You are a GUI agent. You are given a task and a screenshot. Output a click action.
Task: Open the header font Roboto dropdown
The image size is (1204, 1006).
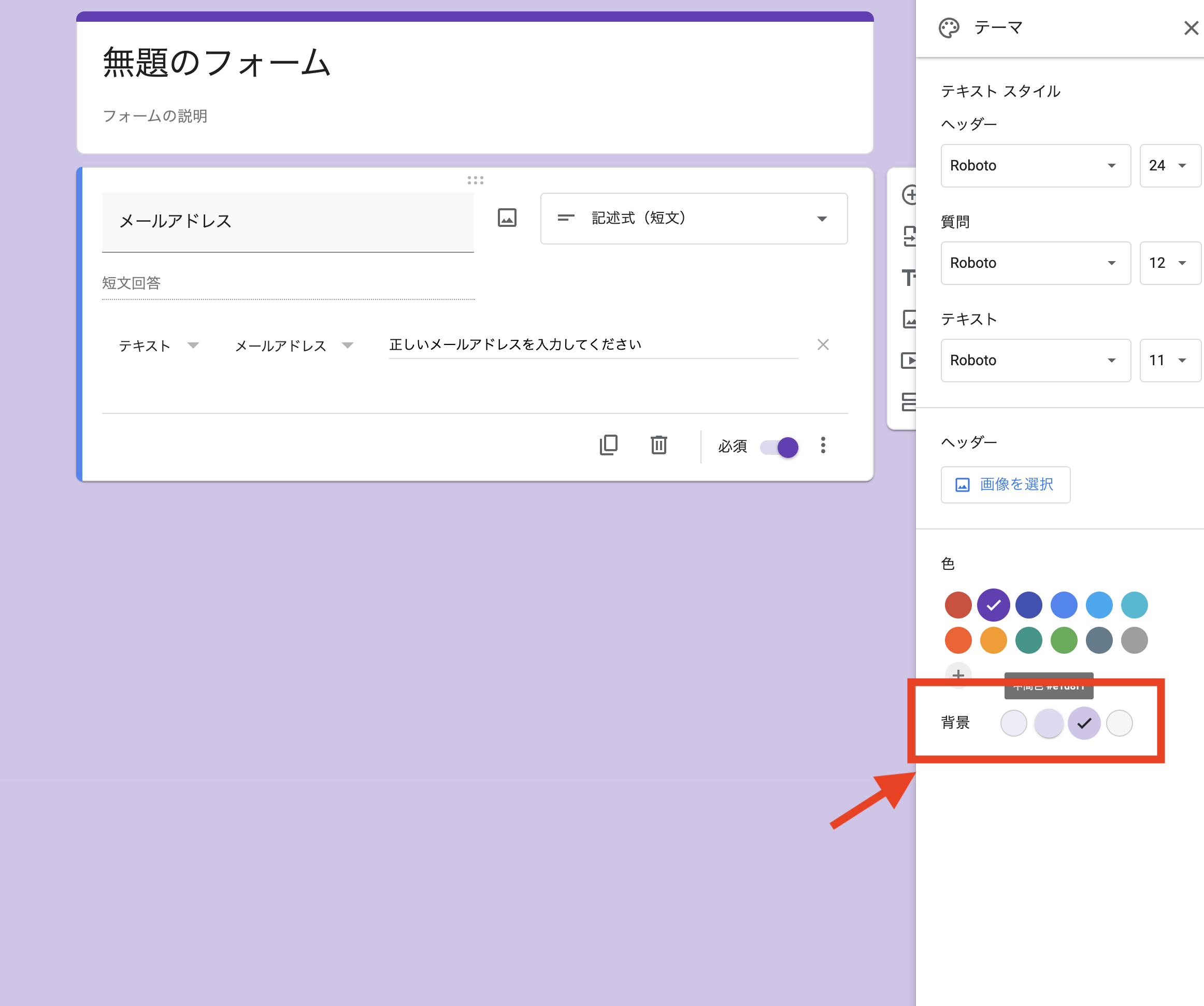point(1035,166)
